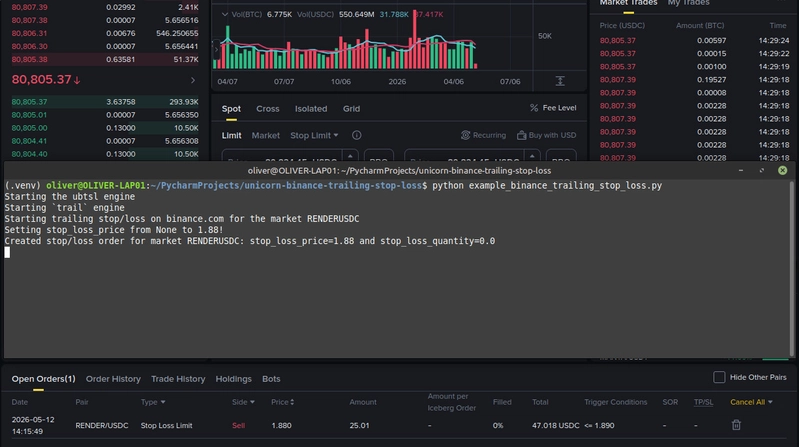Open the Order History tab
This screenshot has height=447, width=799.
(x=113, y=379)
